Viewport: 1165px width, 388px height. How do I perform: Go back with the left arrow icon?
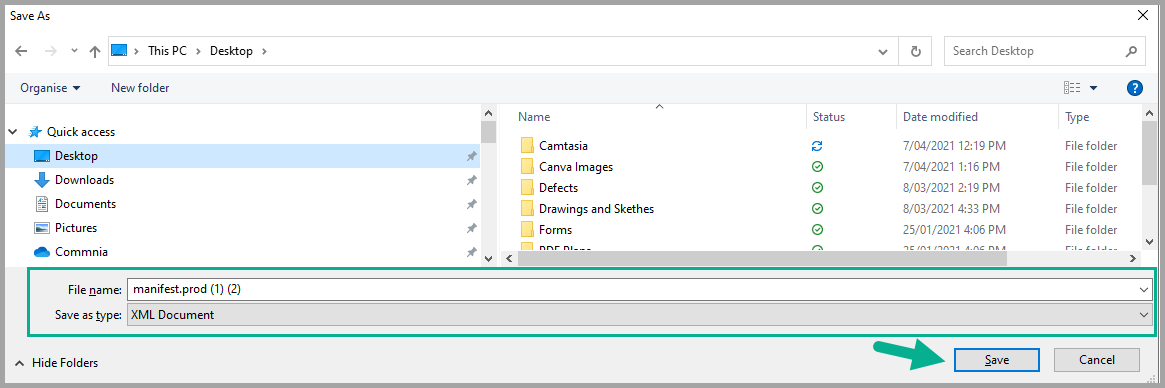[x=22, y=51]
